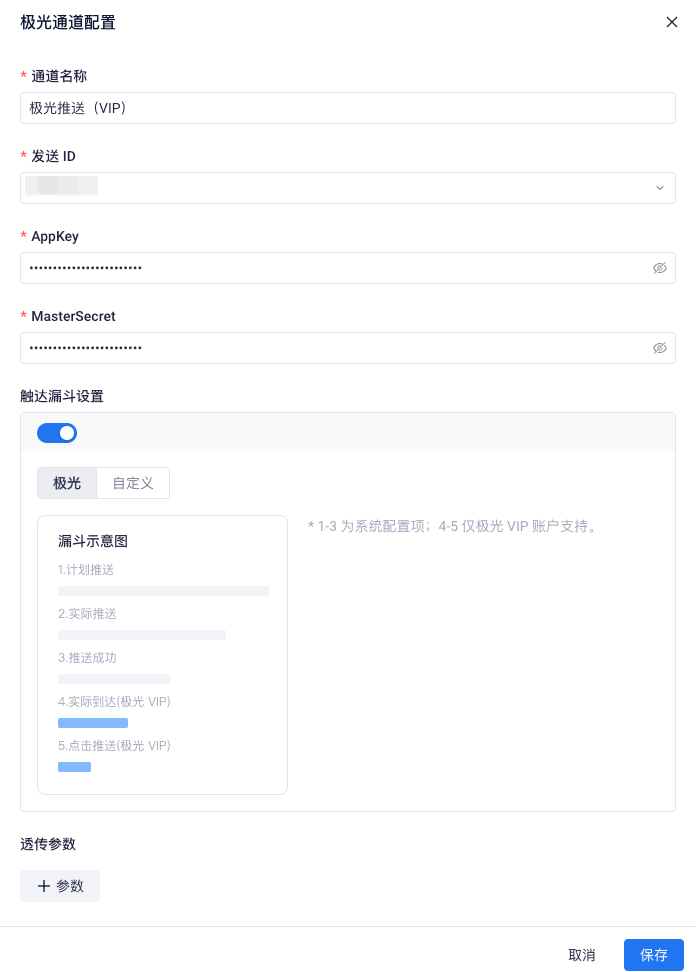The width and height of the screenshot is (696, 972).
Task: Reveal MasterSecret via eye icon
Action: tap(659, 348)
